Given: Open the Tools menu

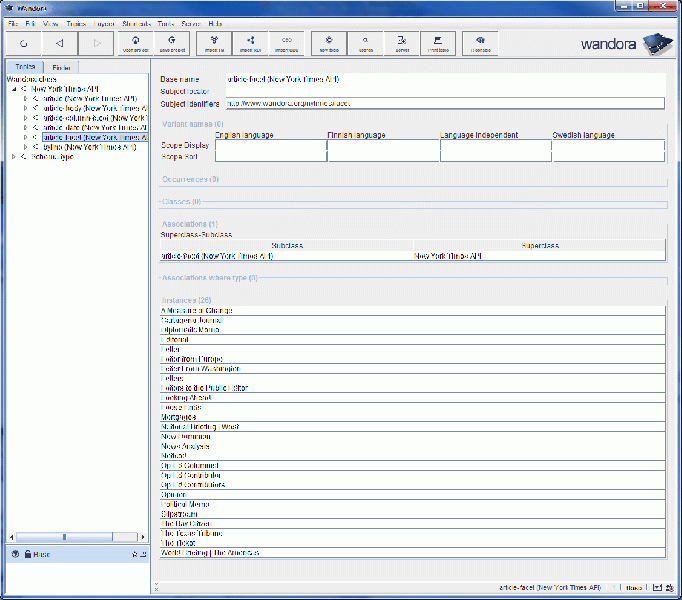Looking at the screenshot, I should coord(165,22).
